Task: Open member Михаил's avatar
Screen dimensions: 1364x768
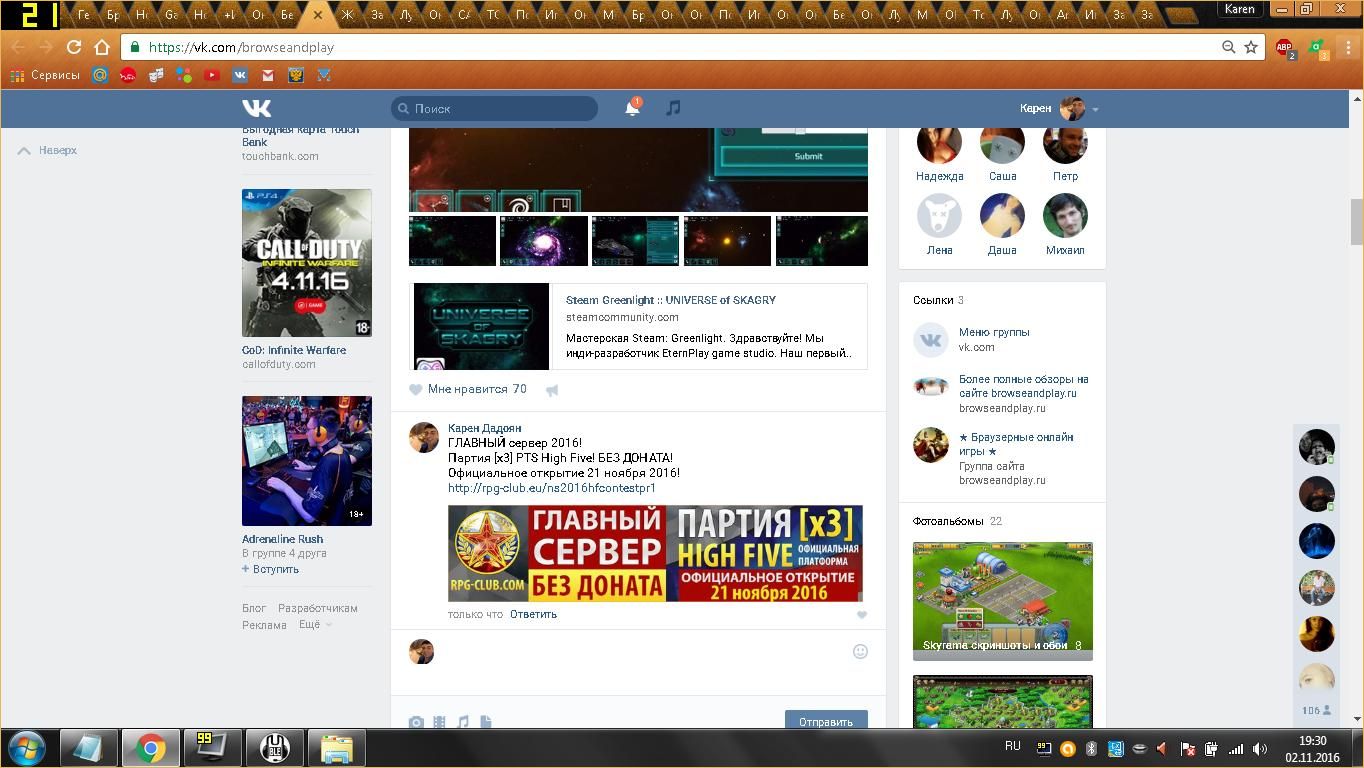Action: coord(1065,215)
